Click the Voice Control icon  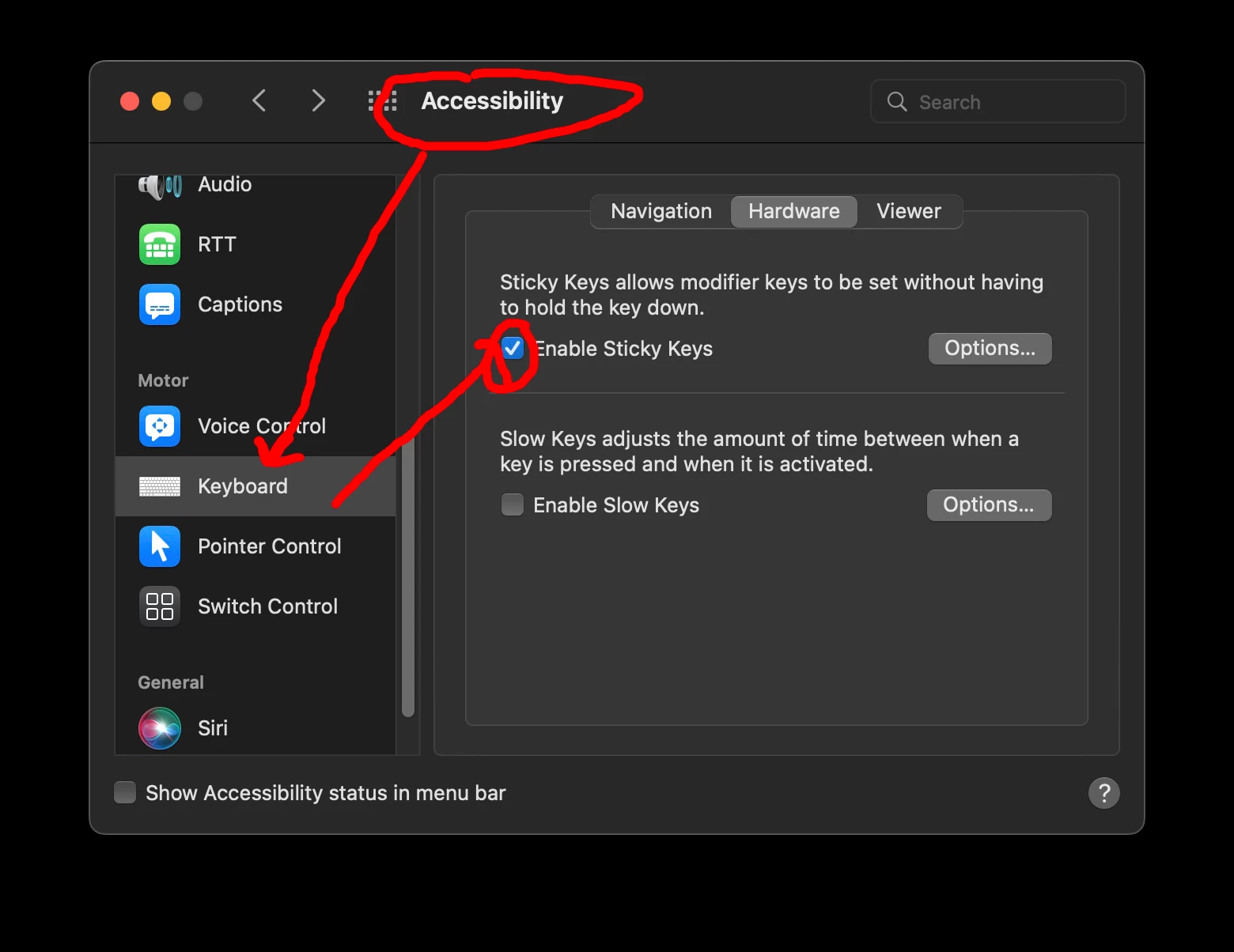click(160, 426)
